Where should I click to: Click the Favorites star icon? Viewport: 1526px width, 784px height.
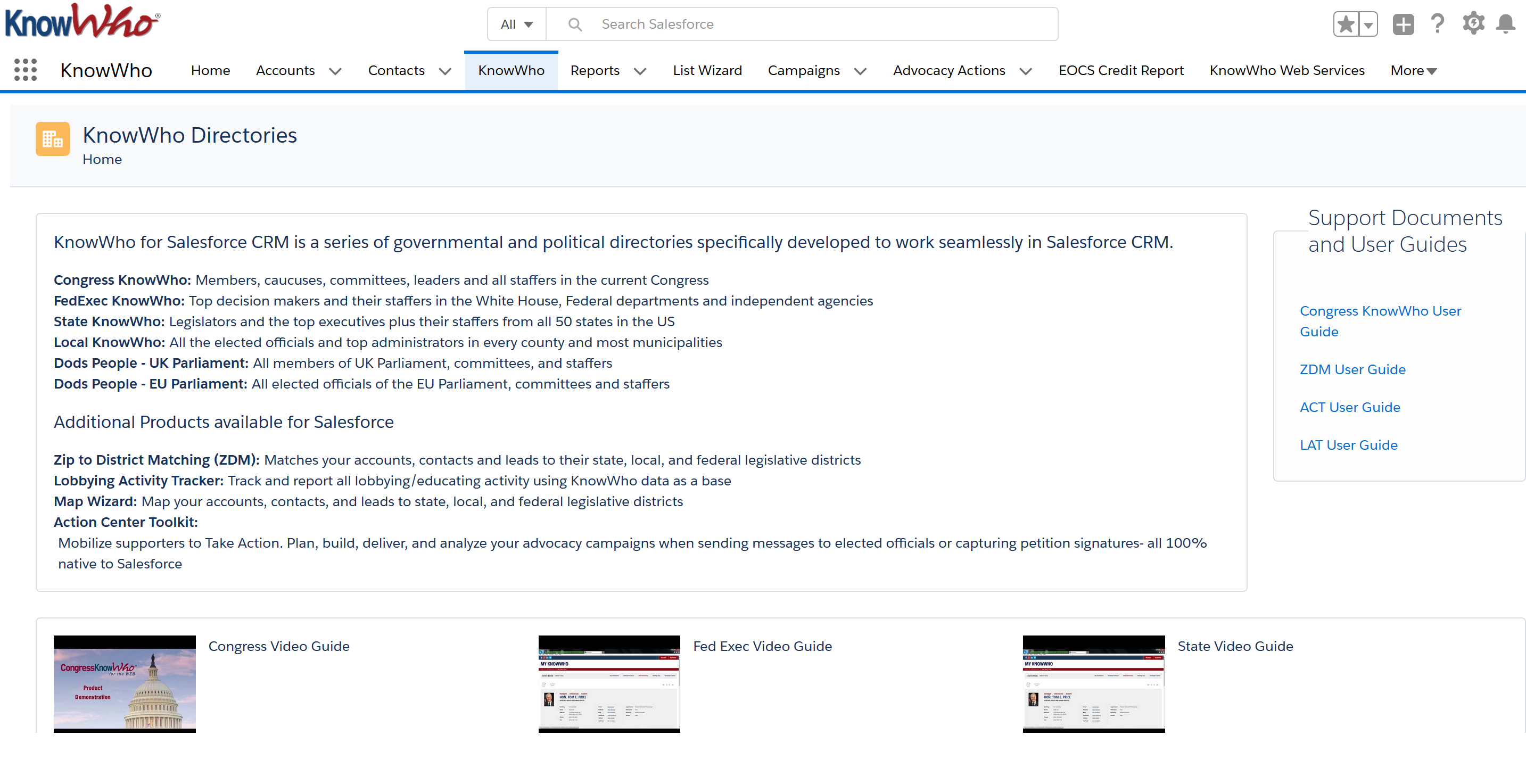tap(1346, 24)
